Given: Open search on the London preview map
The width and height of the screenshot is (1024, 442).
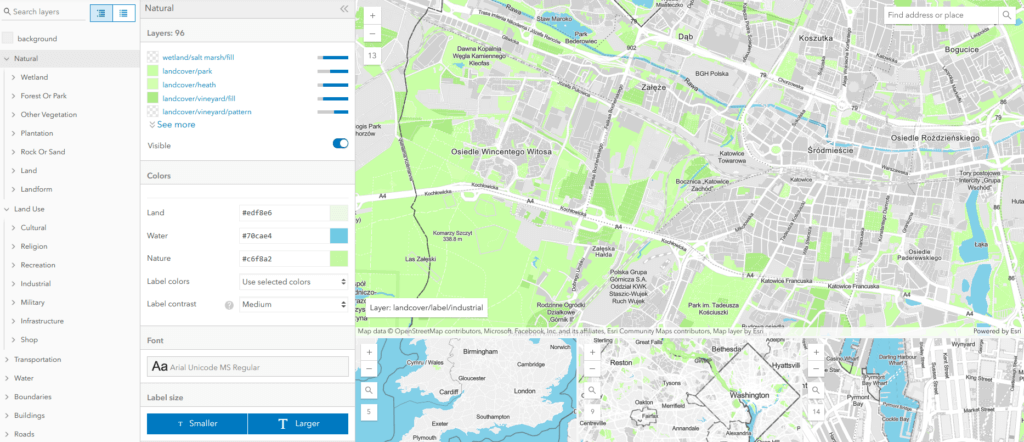Looking at the screenshot, I should (369, 390).
